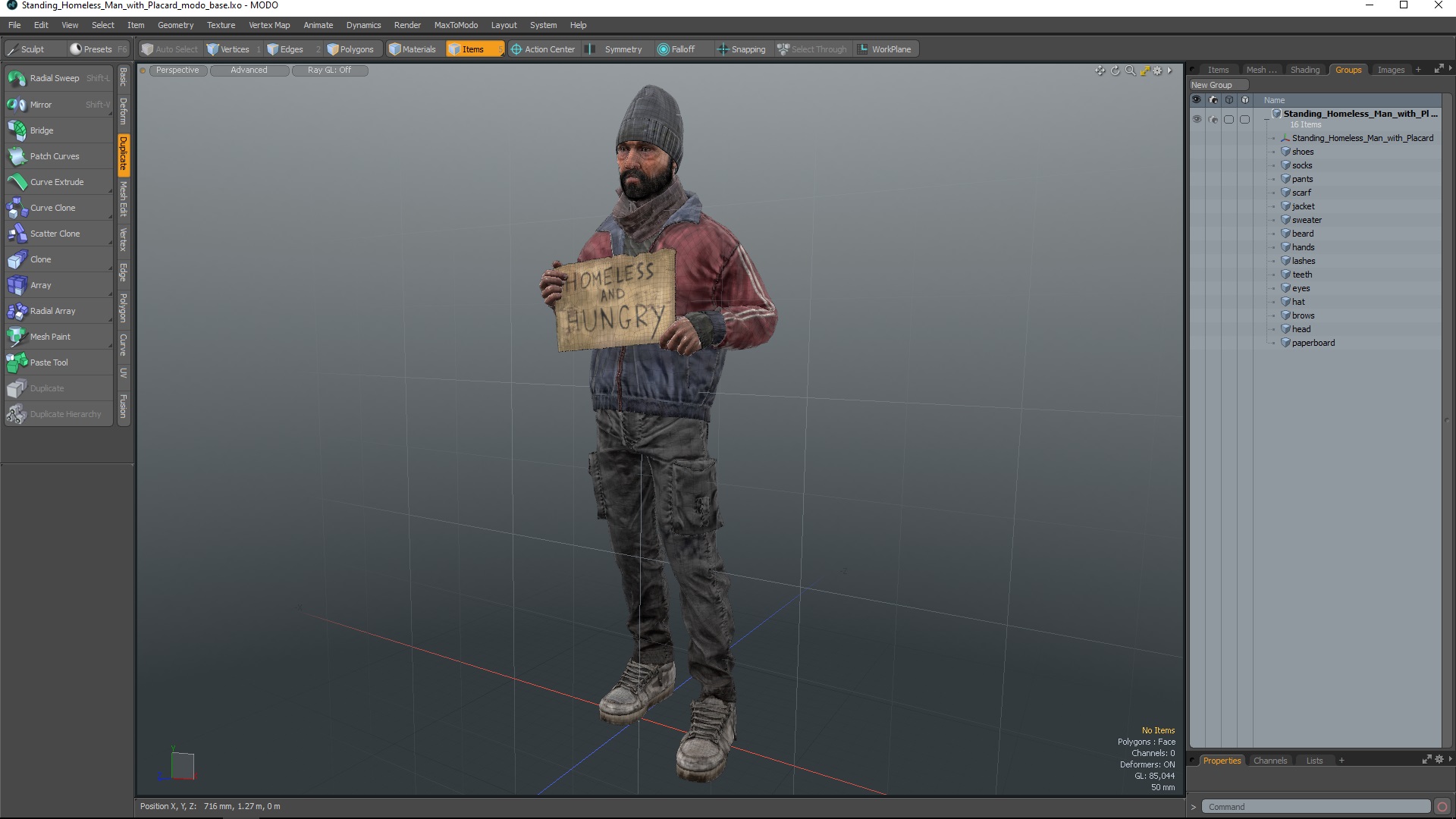
Task: Start the Curve Clone tool
Action: tap(58, 208)
